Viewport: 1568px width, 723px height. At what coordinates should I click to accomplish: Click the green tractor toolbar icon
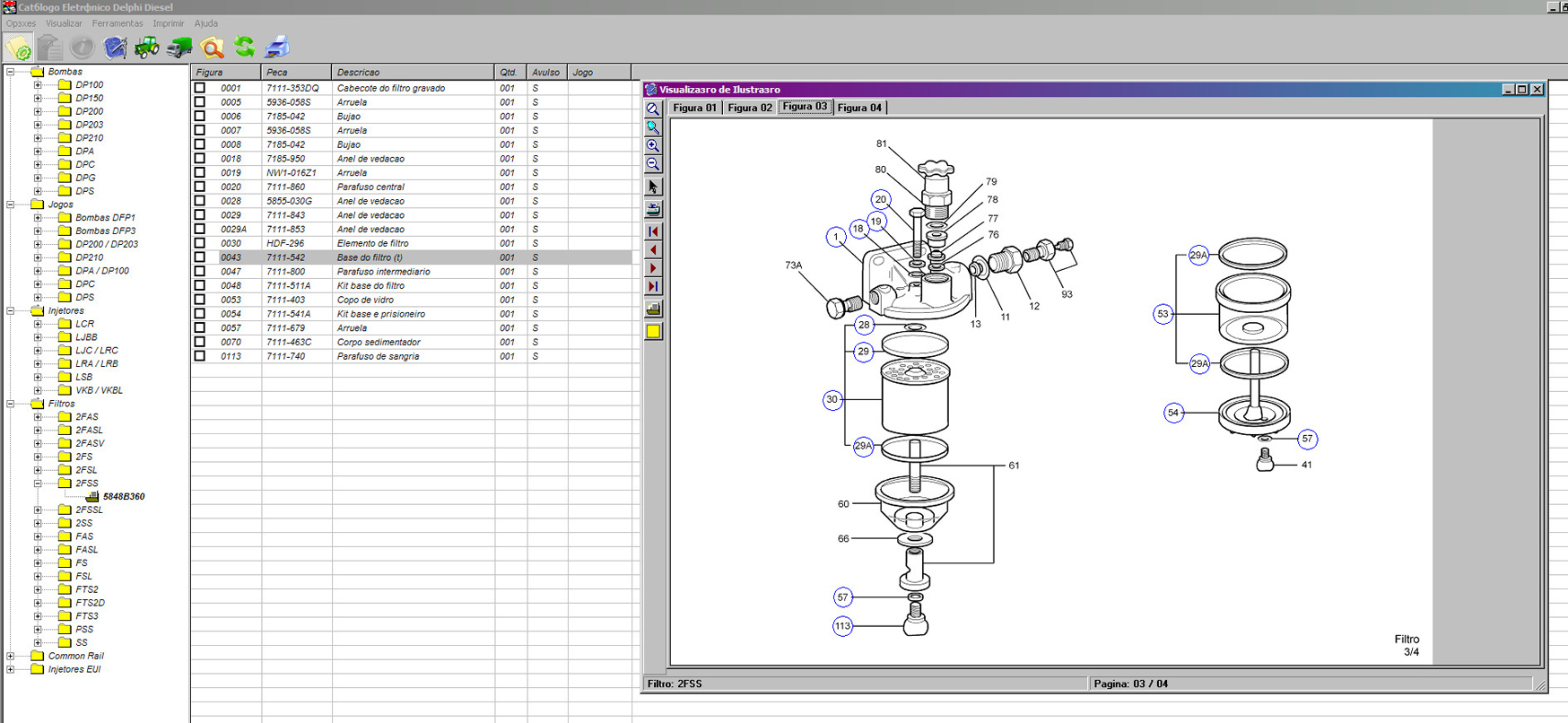tap(146, 47)
